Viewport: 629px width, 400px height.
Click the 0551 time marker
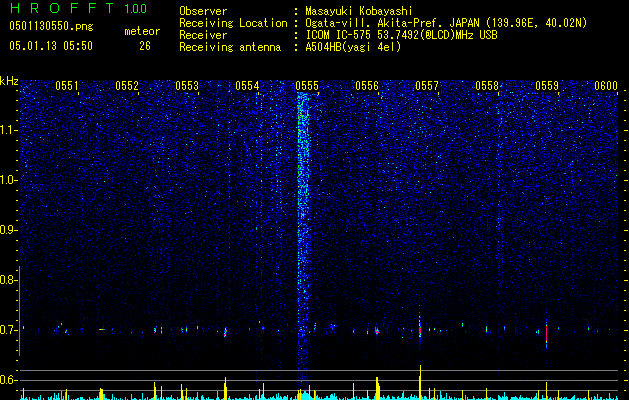[x=67, y=86]
